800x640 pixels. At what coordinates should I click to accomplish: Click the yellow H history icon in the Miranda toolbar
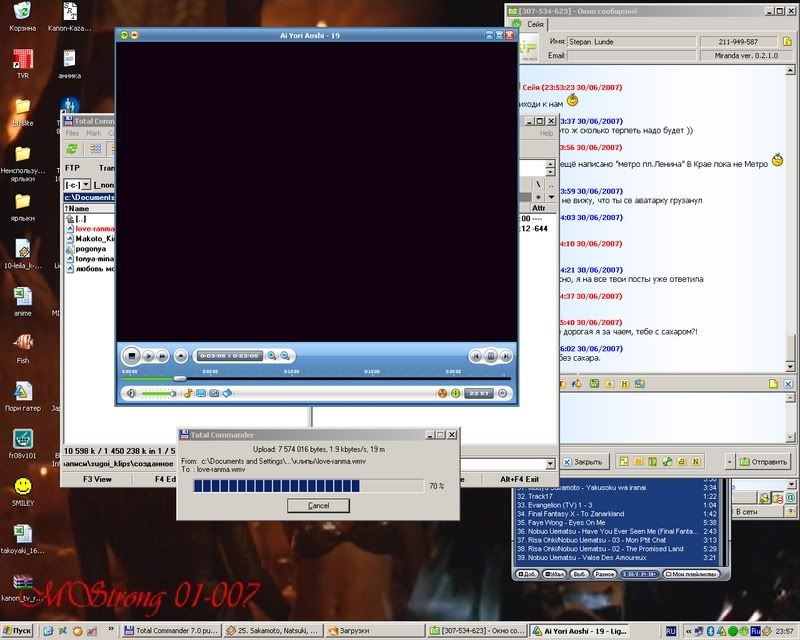tap(624, 384)
